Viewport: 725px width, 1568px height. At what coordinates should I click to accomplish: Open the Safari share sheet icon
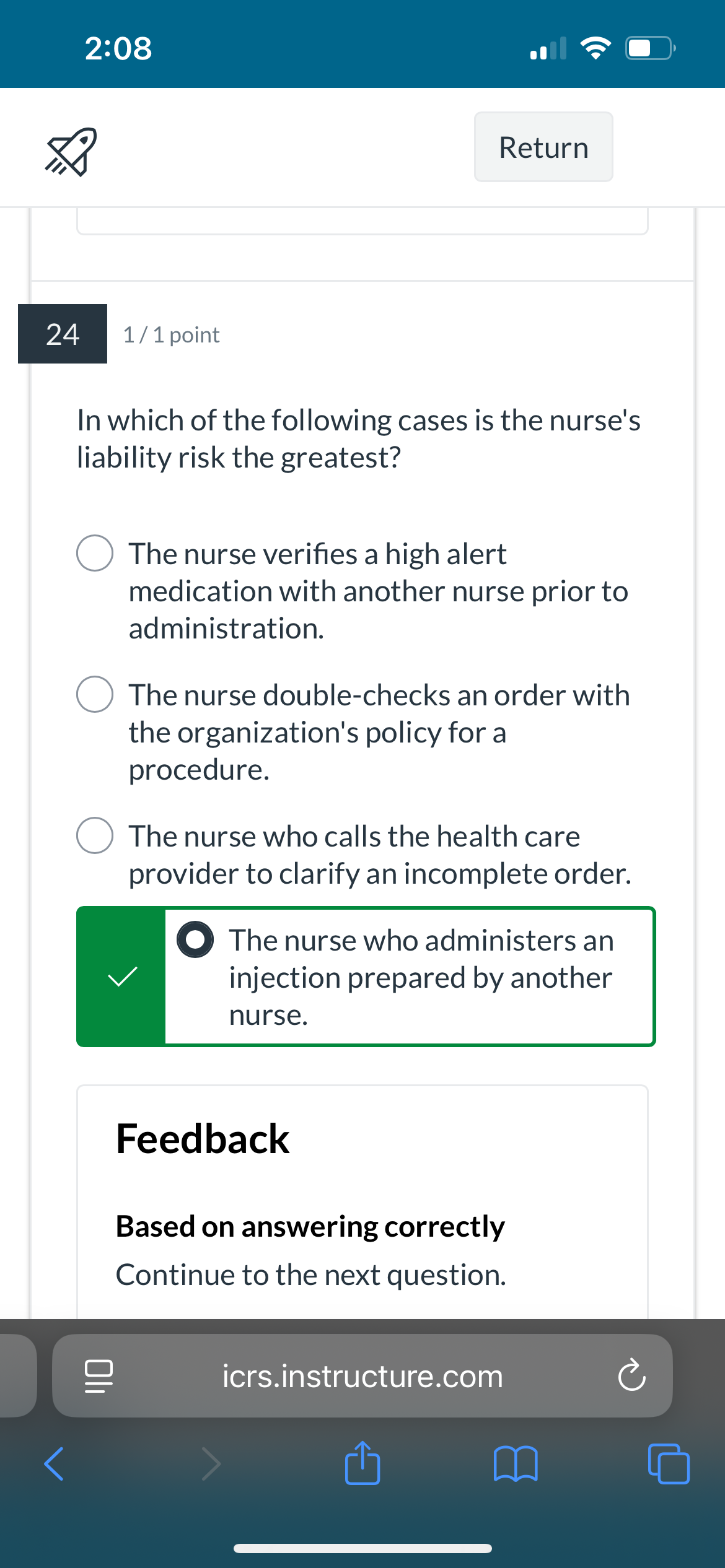click(x=362, y=1463)
